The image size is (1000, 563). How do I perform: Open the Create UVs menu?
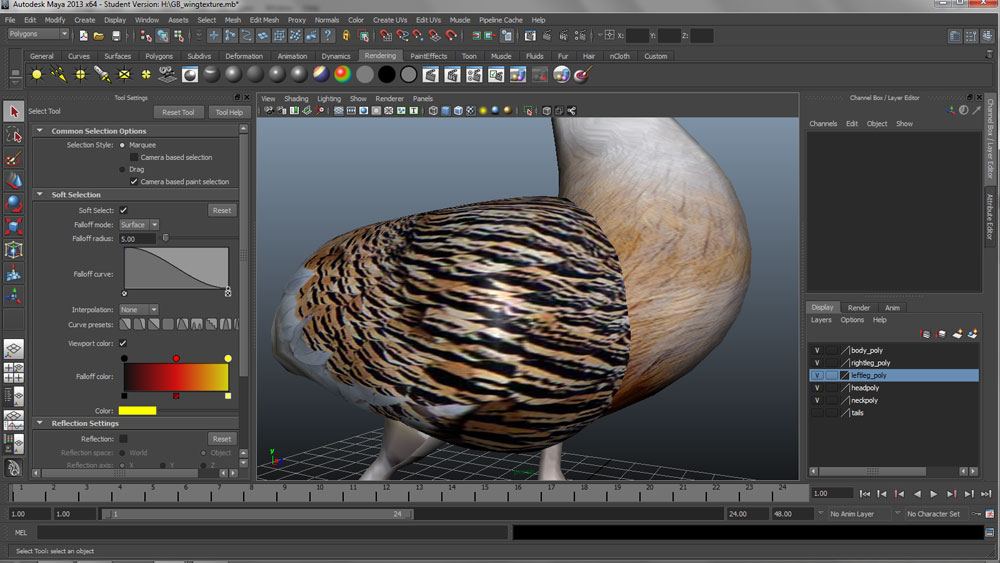(389, 20)
